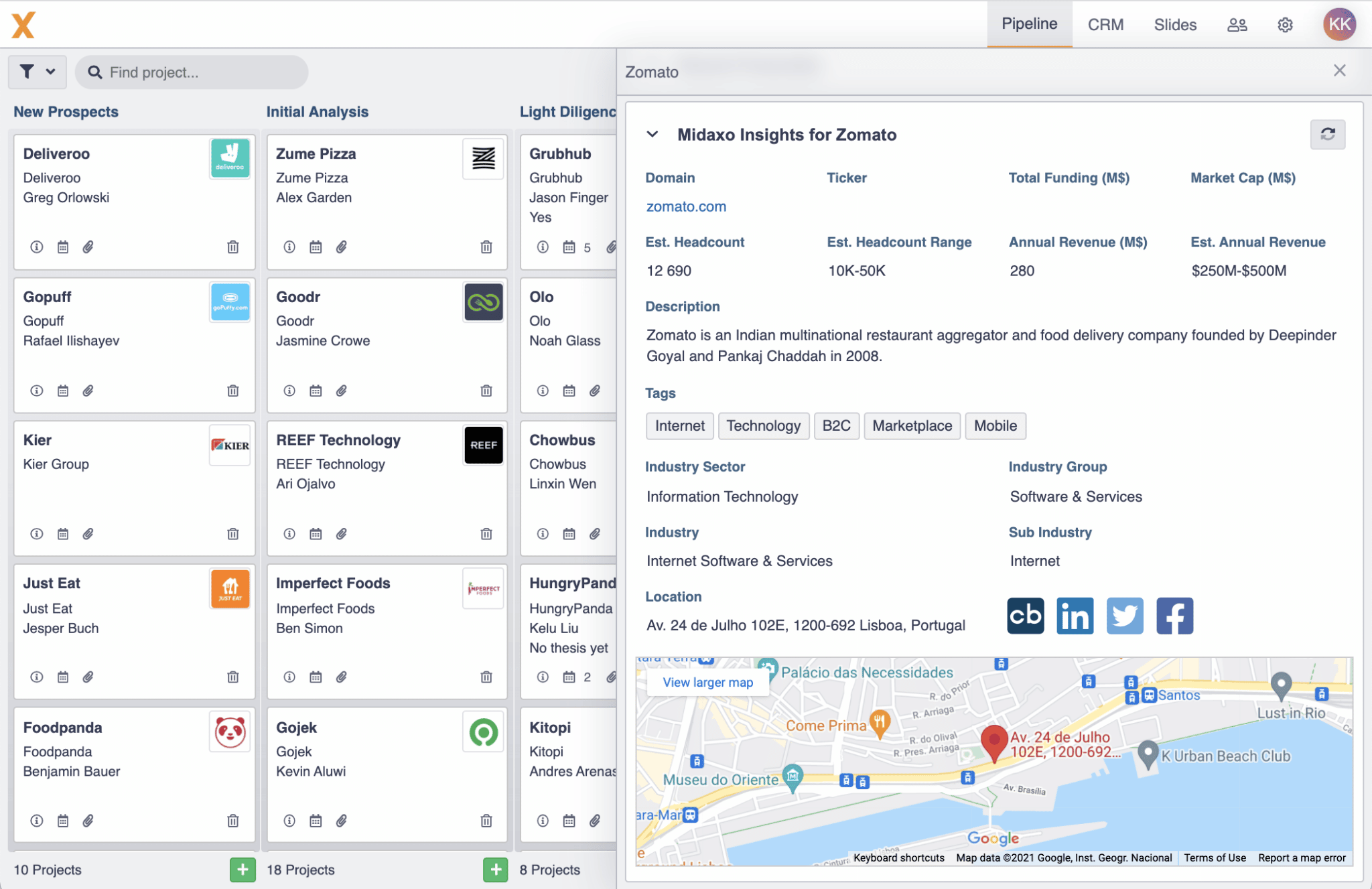The width and height of the screenshot is (1372, 889).
Task: Open the calendar on the Goodr card
Action: 316,391
